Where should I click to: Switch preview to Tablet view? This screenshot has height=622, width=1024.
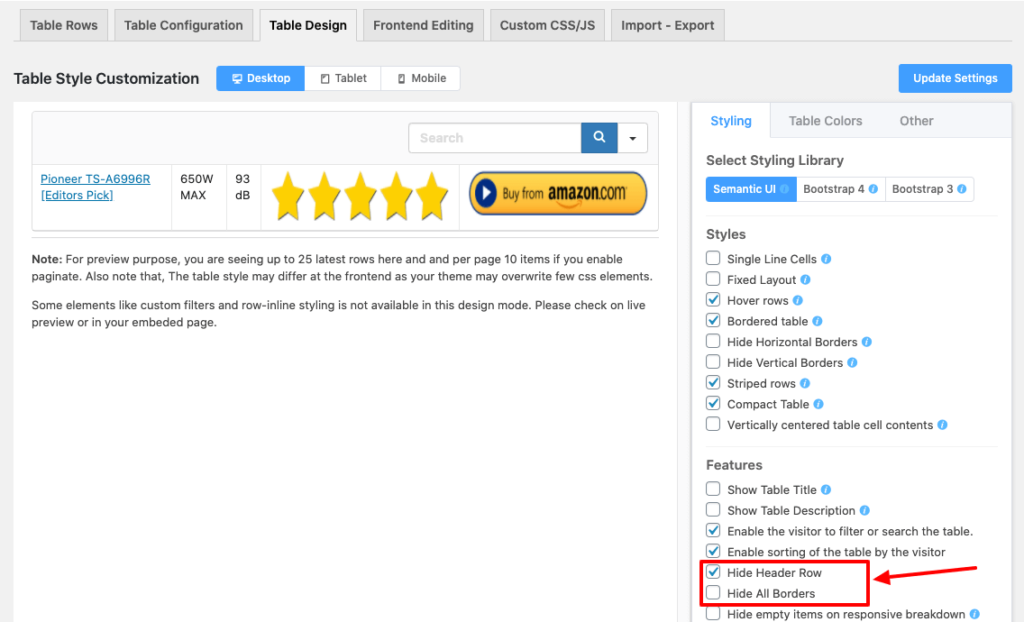click(x=343, y=78)
